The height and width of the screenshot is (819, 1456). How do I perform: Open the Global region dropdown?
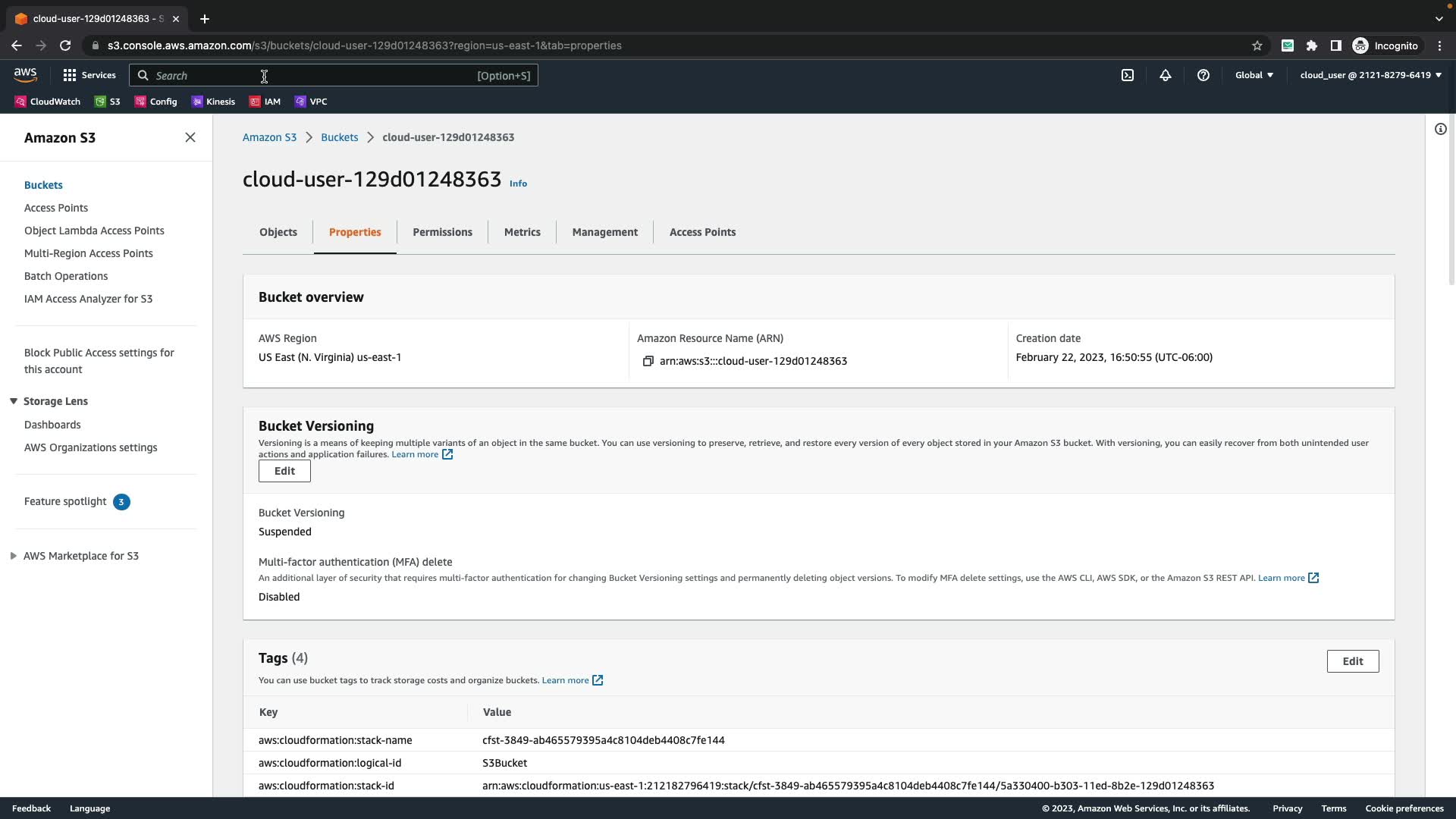(x=1254, y=75)
